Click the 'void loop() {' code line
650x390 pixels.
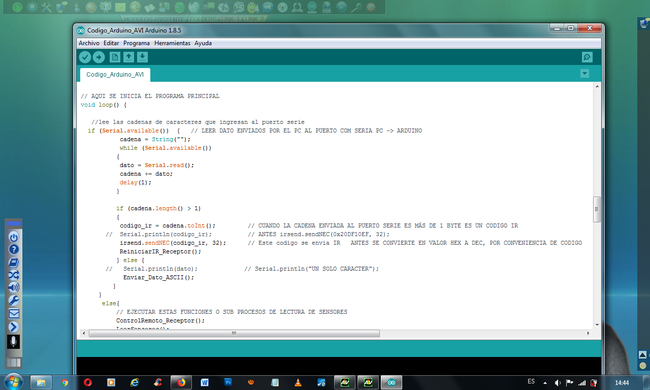(x=104, y=105)
